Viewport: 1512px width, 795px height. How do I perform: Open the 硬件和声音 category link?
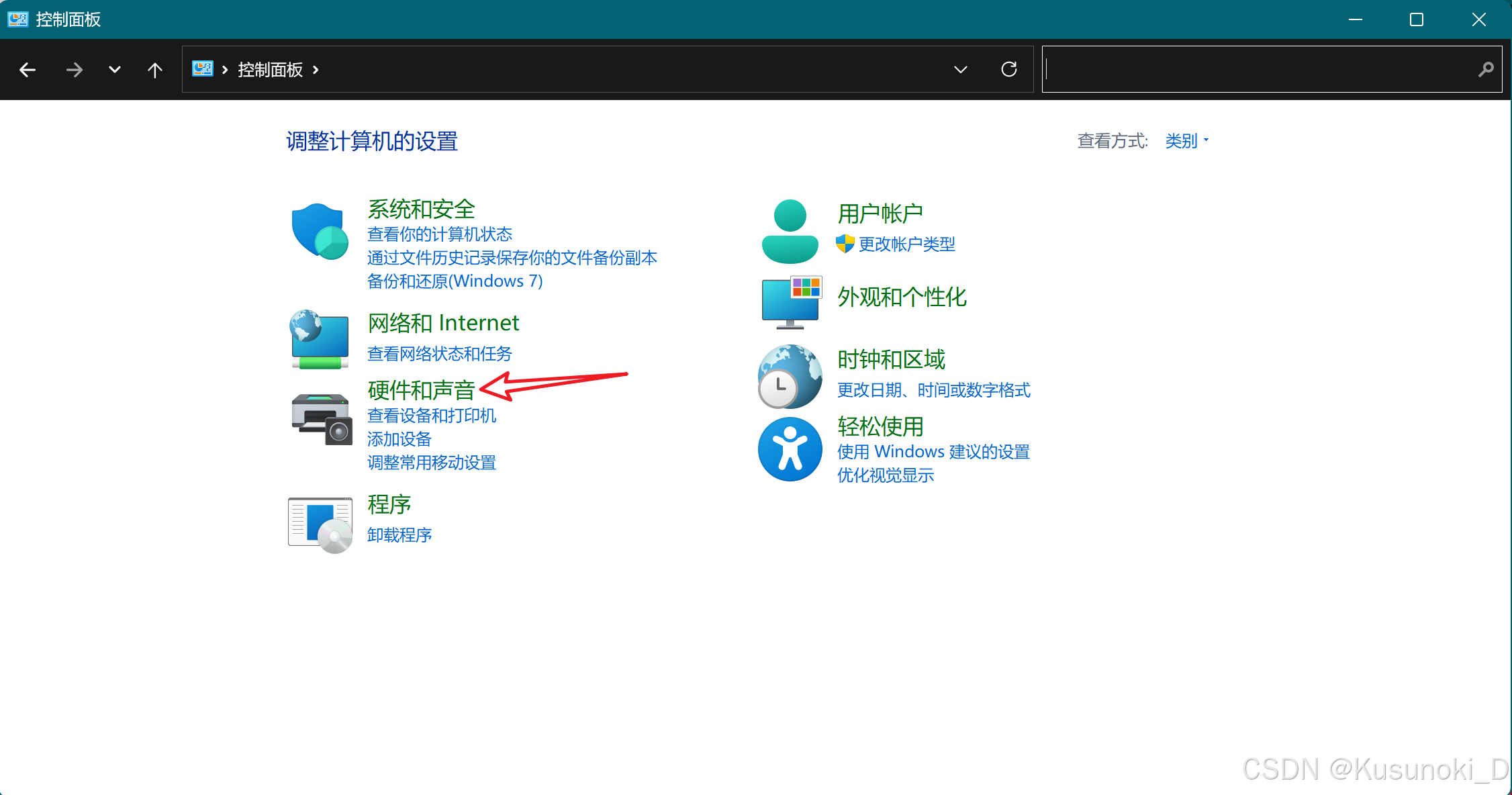click(421, 389)
